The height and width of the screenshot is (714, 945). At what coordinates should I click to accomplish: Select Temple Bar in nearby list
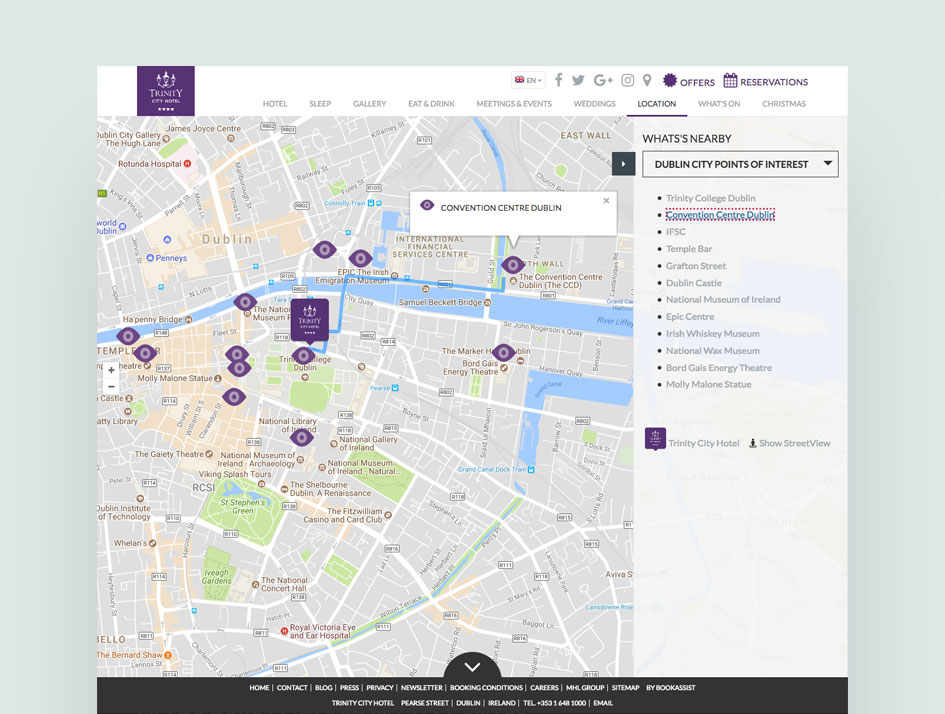[689, 249]
